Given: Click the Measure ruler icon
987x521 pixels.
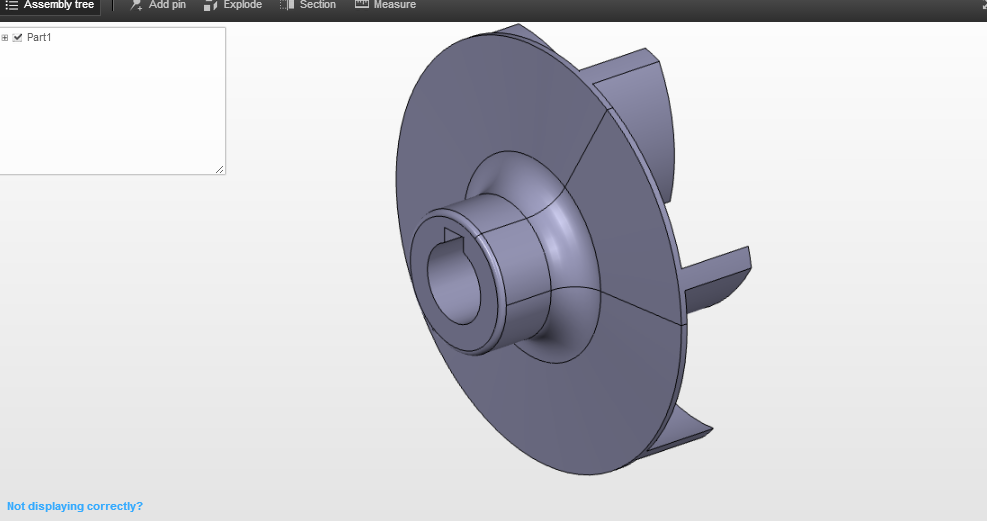Looking at the screenshot, I should (361, 4).
